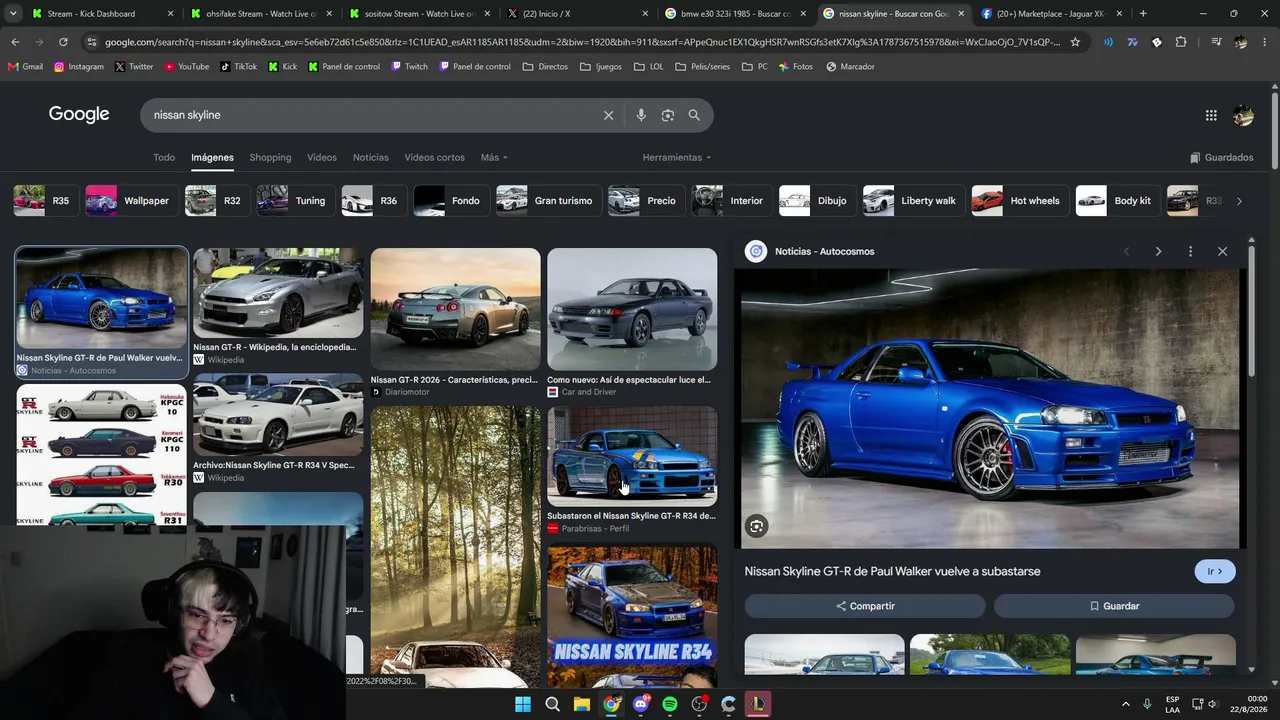Filter results by the Liberty walk chip
The width and height of the screenshot is (1280, 720).
coord(912,201)
